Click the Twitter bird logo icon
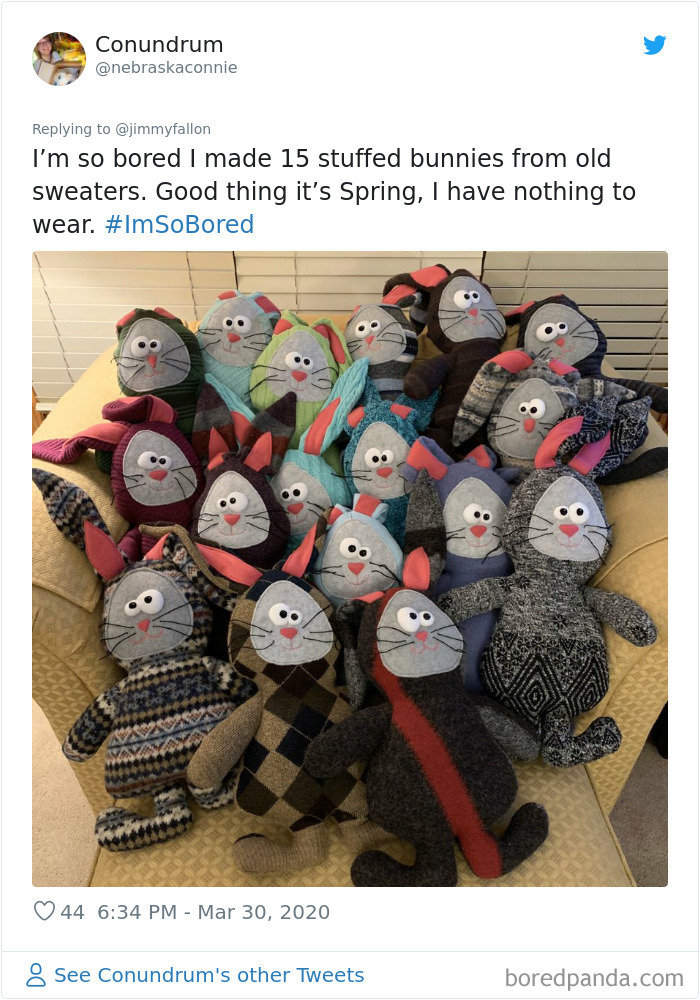 [x=654, y=45]
